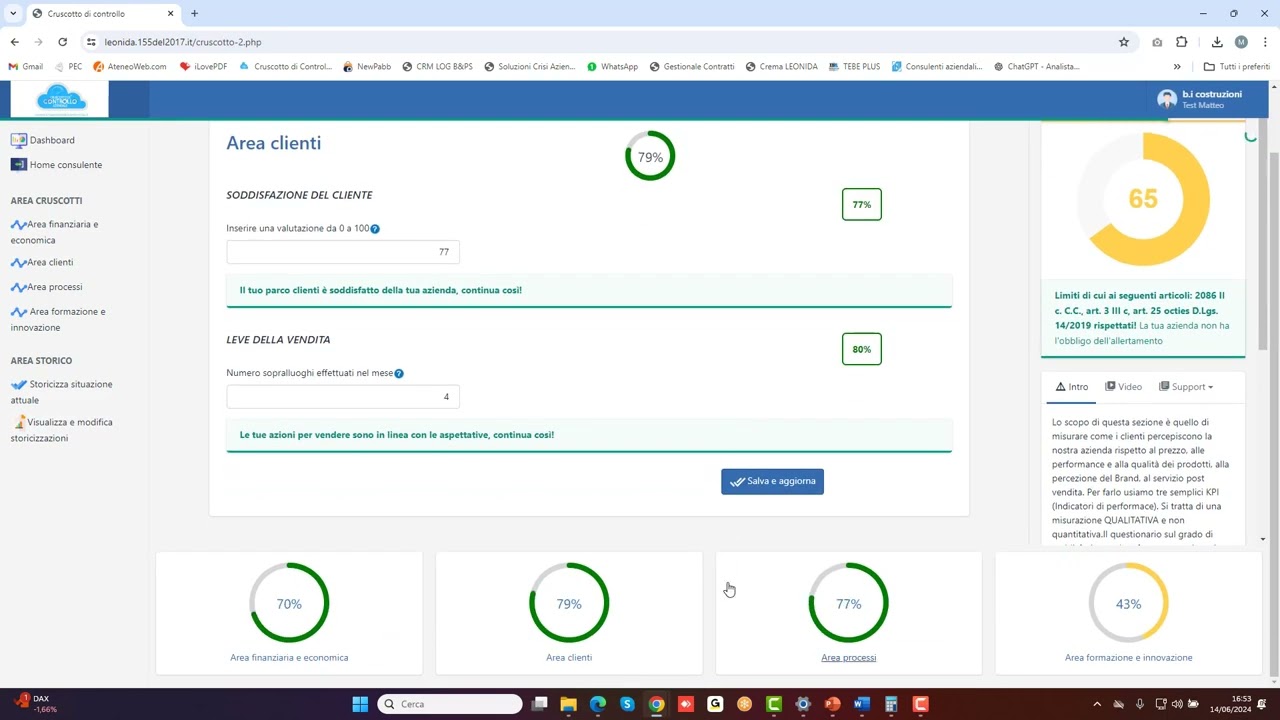This screenshot has width=1280, height=720.
Task: Click help icon next to 'Inserire una valutazione'
Action: pyautogui.click(x=375, y=229)
